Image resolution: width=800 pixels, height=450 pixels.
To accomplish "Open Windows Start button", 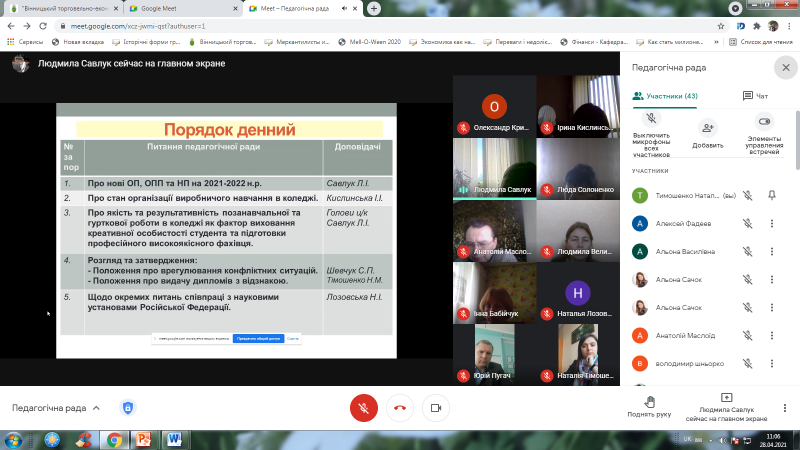I will pyautogui.click(x=13, y=440).
